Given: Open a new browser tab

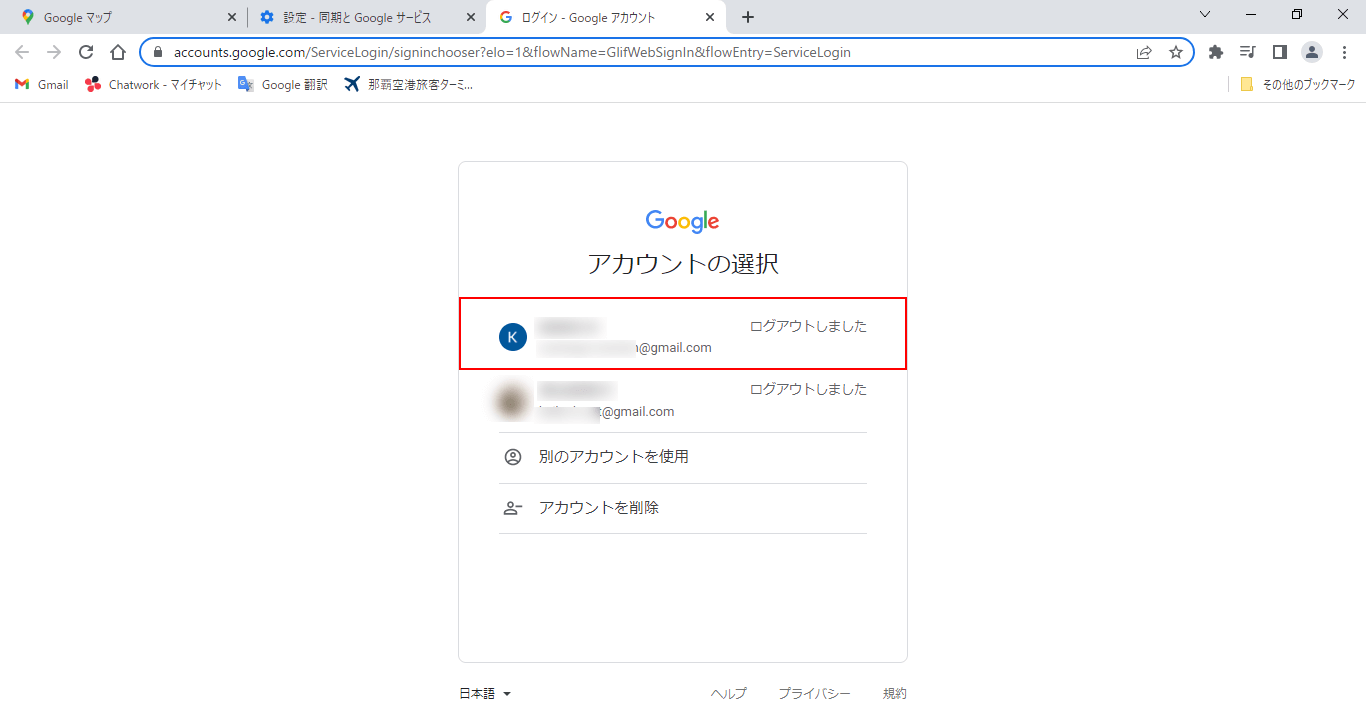Looking at the screenshot, I should tap(748, 17).
